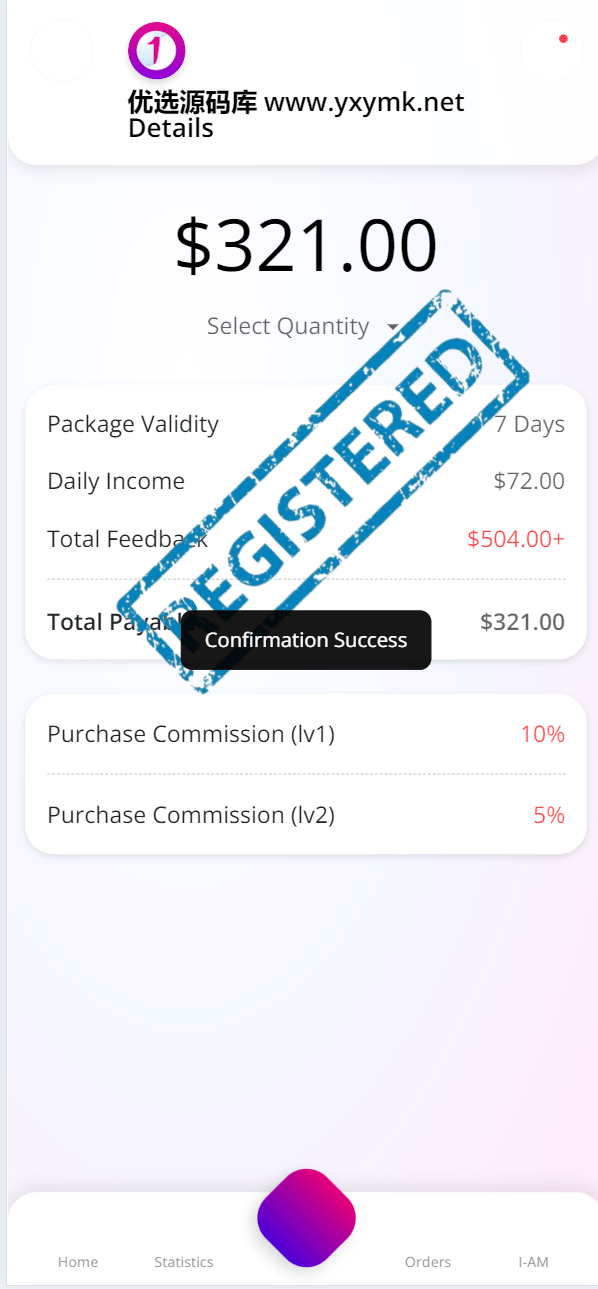This screenshot has height=1289, width=598.
Task: Open the Statistics tab
Action: 184,1262
